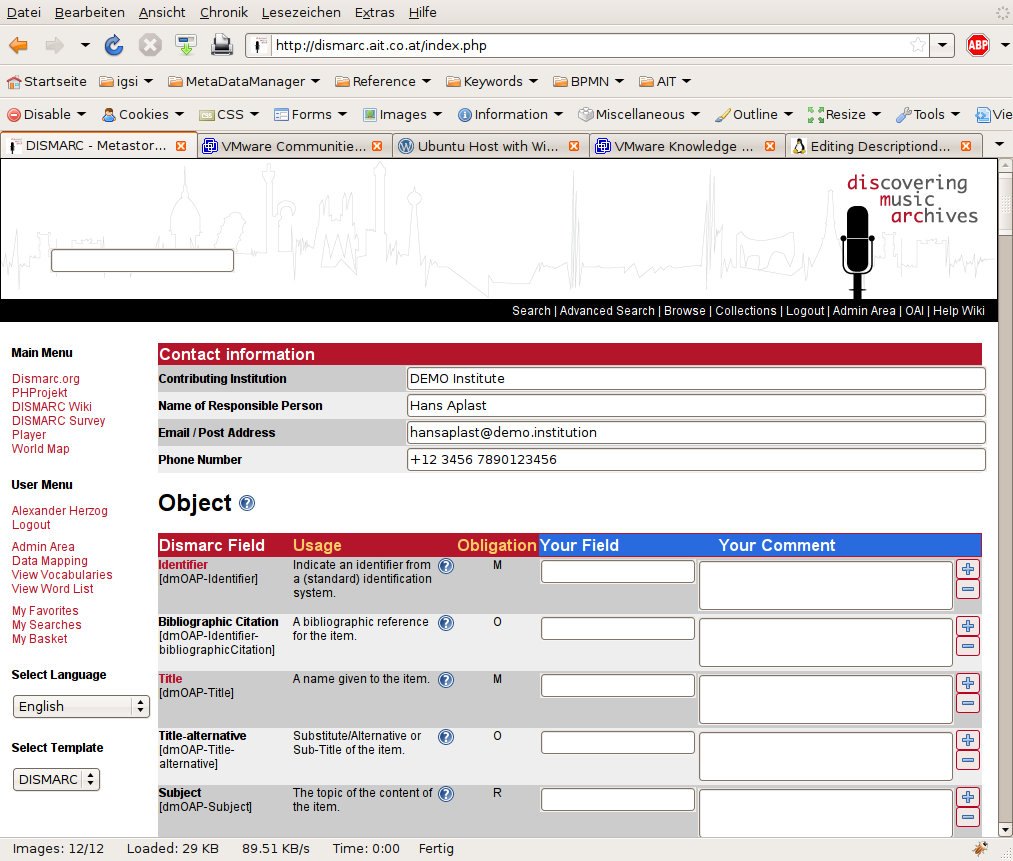Open the Data Mapping sidebar link
The width and height of the screenshot is (1013, 861).
[x=50, y=561]
